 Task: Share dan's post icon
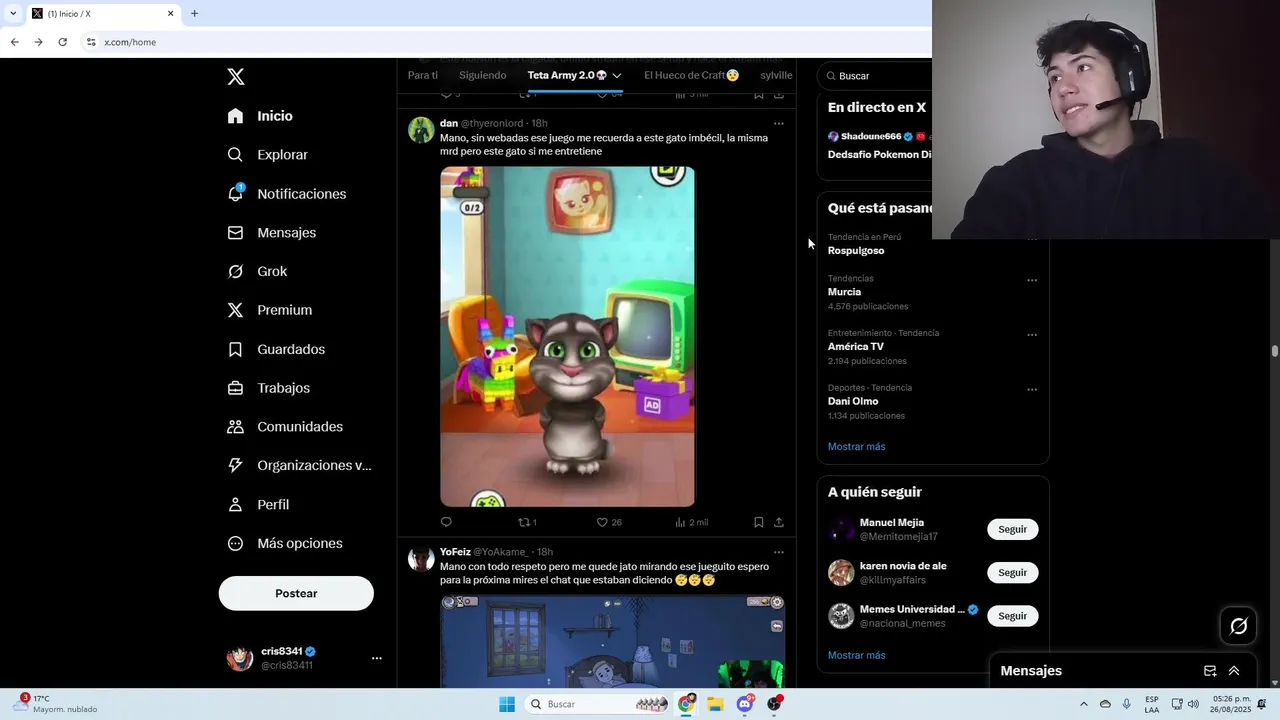click(779, 522)
